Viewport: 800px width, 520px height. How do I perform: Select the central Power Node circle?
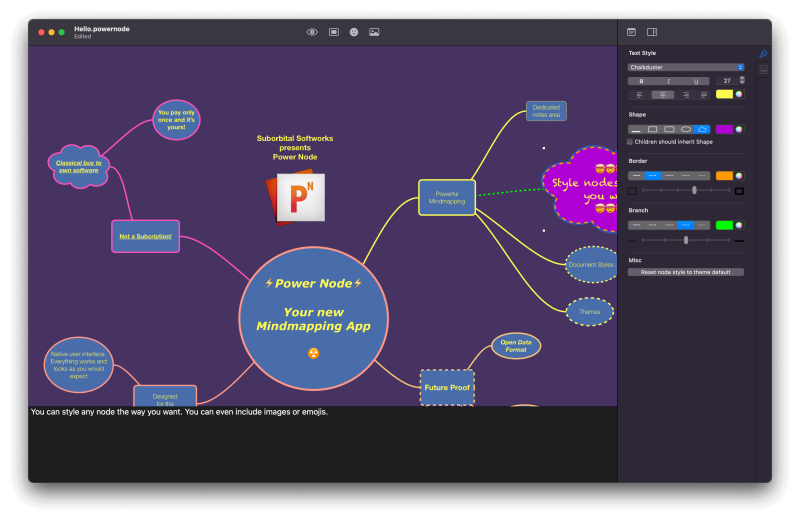coord(313,319)
